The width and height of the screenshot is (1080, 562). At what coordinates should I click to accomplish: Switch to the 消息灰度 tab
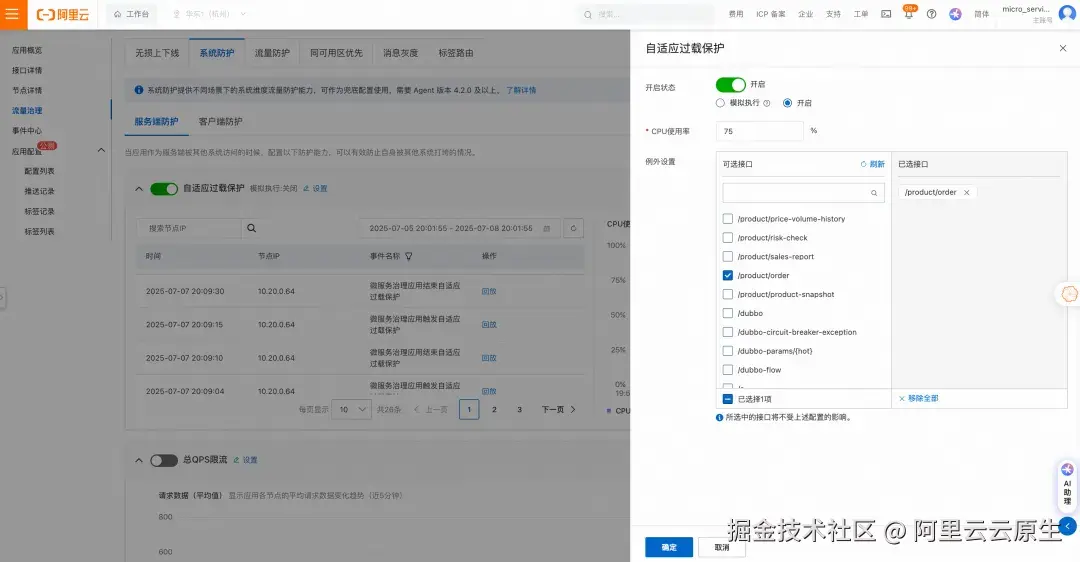400,53
